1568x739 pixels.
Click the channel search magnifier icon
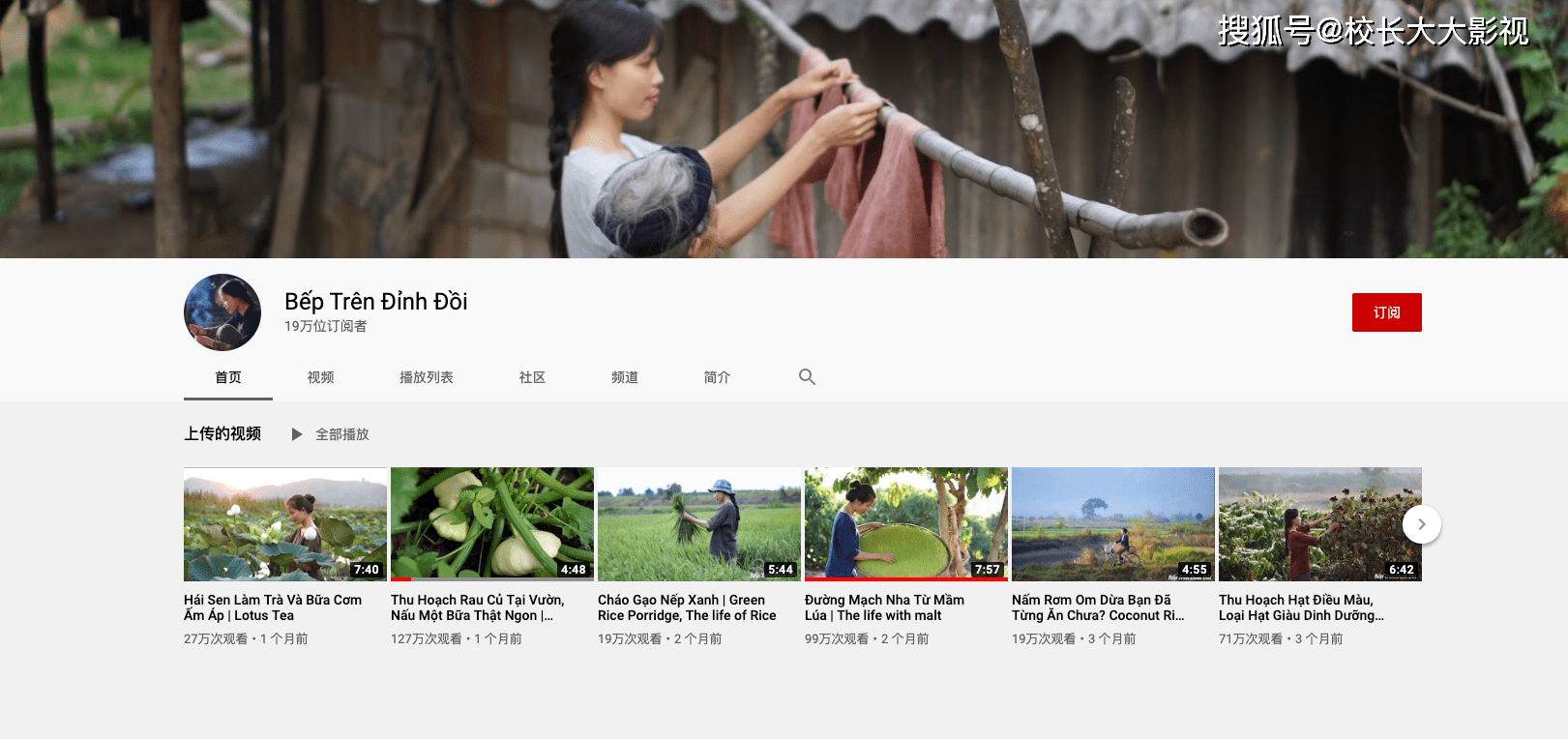(807, 377)
